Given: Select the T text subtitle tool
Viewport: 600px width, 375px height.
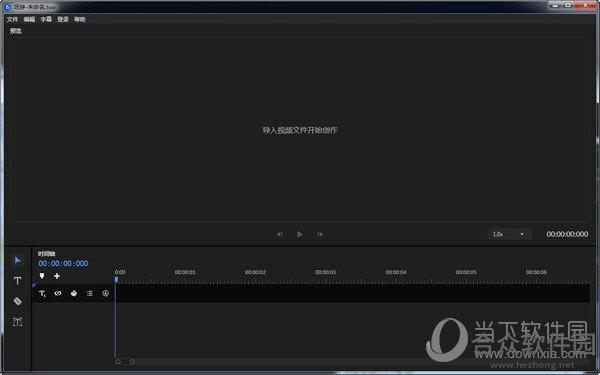Looking at the screenshot, I should click(17, 280).
